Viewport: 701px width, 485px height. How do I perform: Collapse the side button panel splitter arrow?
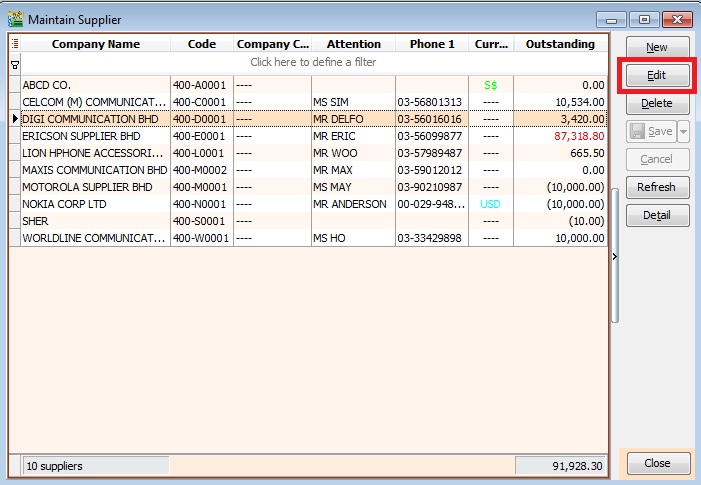click(614, 257)
